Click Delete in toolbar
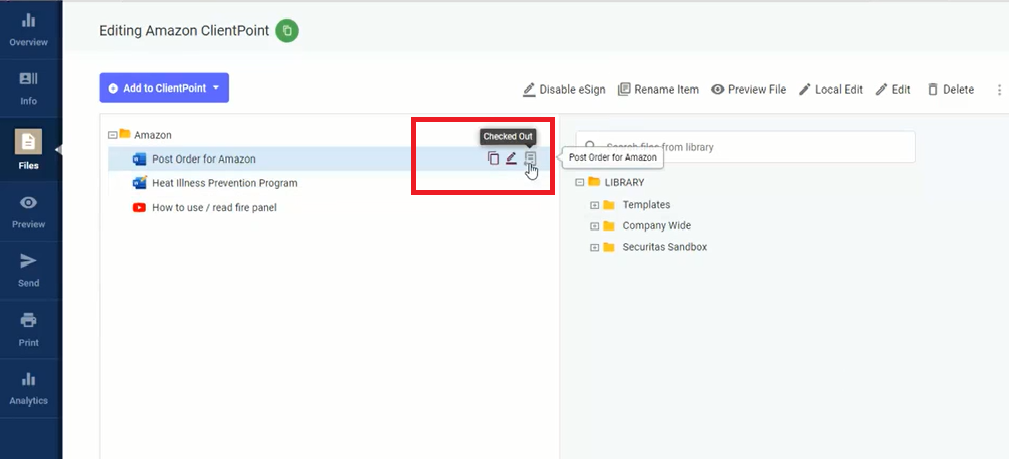Image resolution: width=1009 pixels, height=460 pixels. (950, 89)
